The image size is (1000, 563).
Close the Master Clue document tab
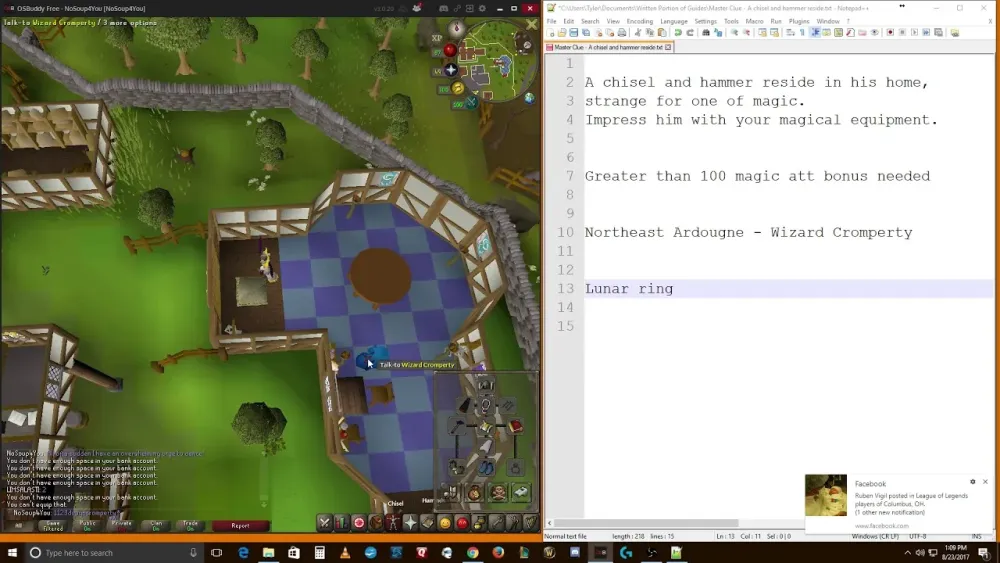pyautogui.click(x=668, y=47)
